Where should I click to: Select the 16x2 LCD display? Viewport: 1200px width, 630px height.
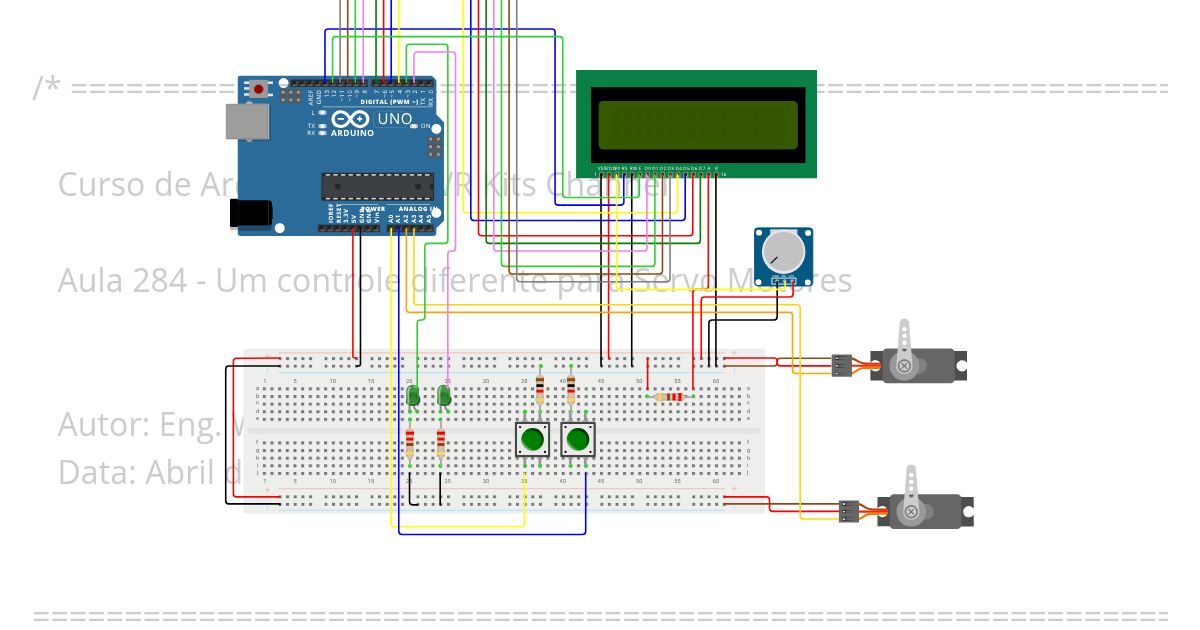(x=698, y=120)
